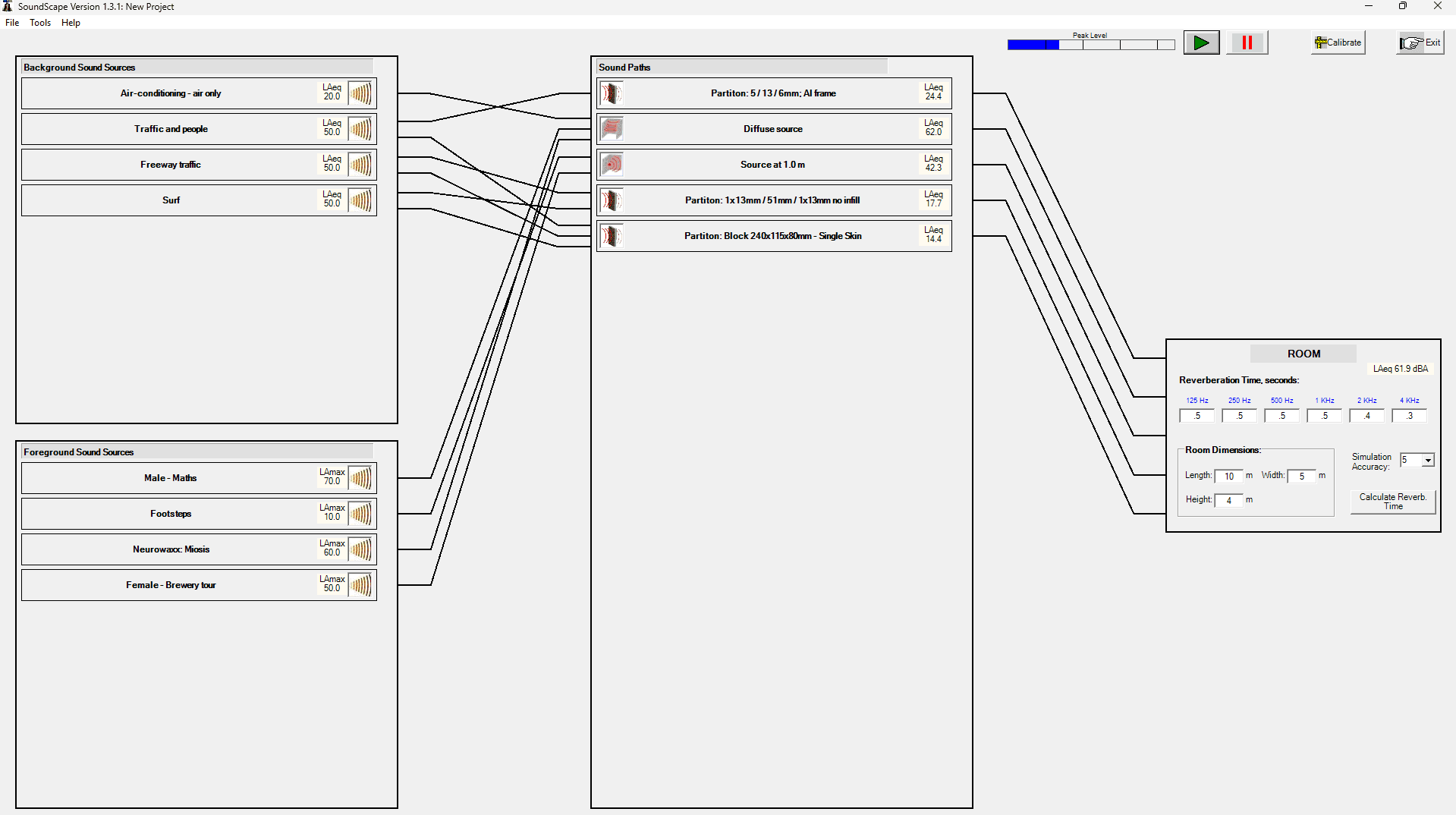Select the 125 Hz reverberation time field

click(x=1197, y=416)
